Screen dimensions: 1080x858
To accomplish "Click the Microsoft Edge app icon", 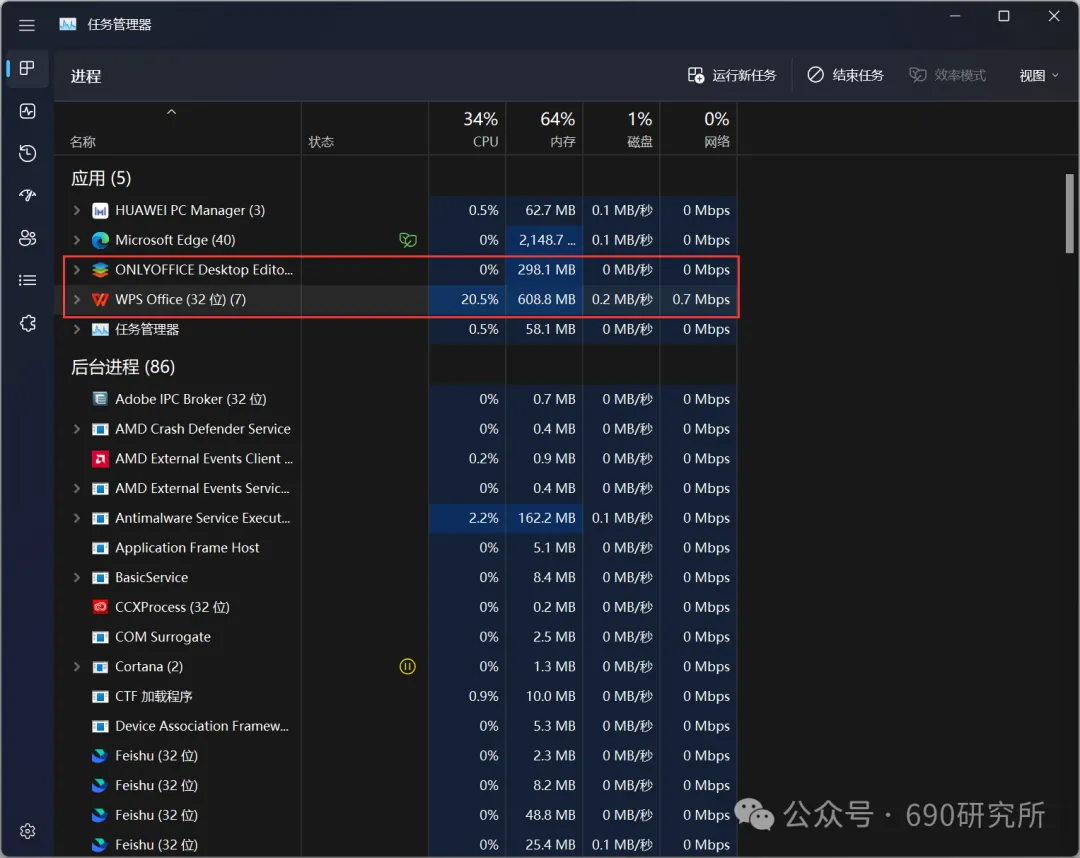I will coord(100,240).
